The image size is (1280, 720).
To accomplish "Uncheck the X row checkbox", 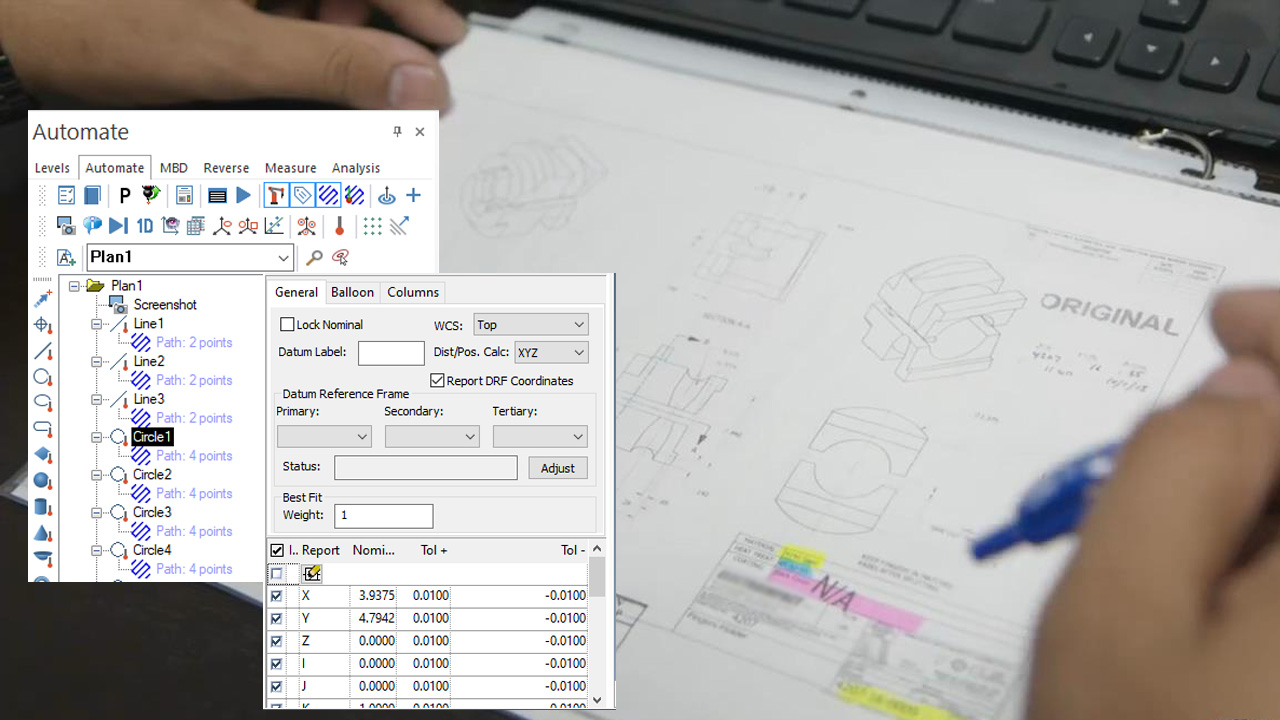I will click(x=277, y=595).
